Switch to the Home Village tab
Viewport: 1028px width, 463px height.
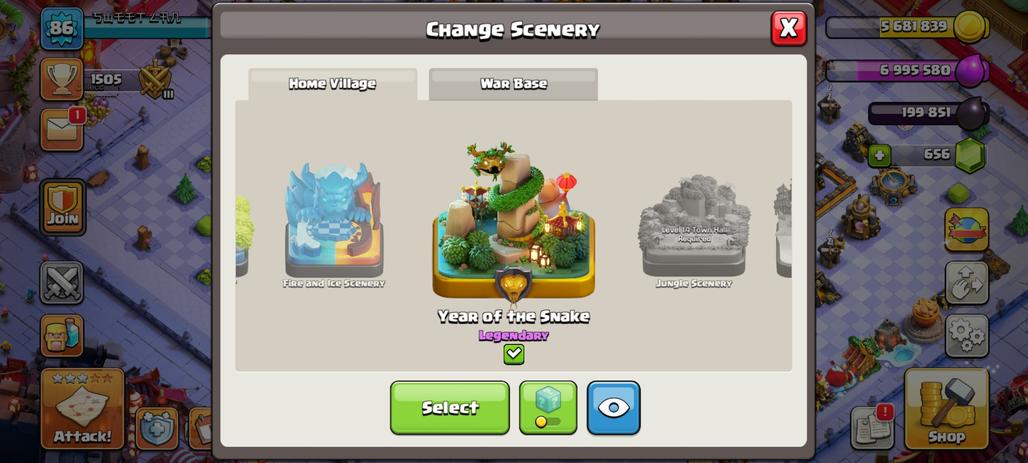(332, 84)
